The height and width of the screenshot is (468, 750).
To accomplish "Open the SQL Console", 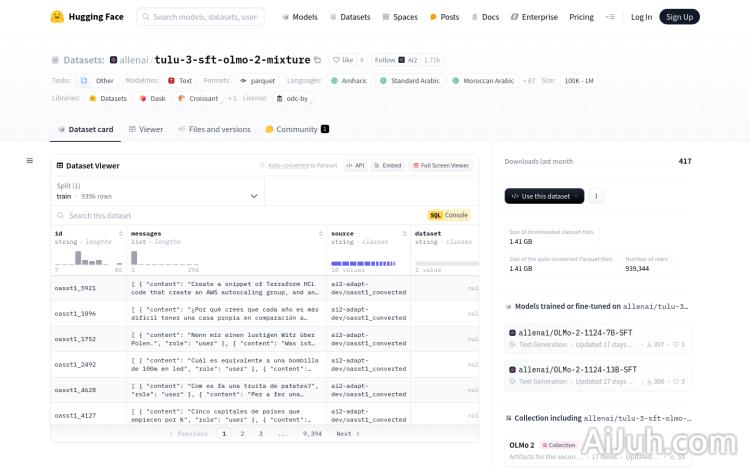I will 449,215.
